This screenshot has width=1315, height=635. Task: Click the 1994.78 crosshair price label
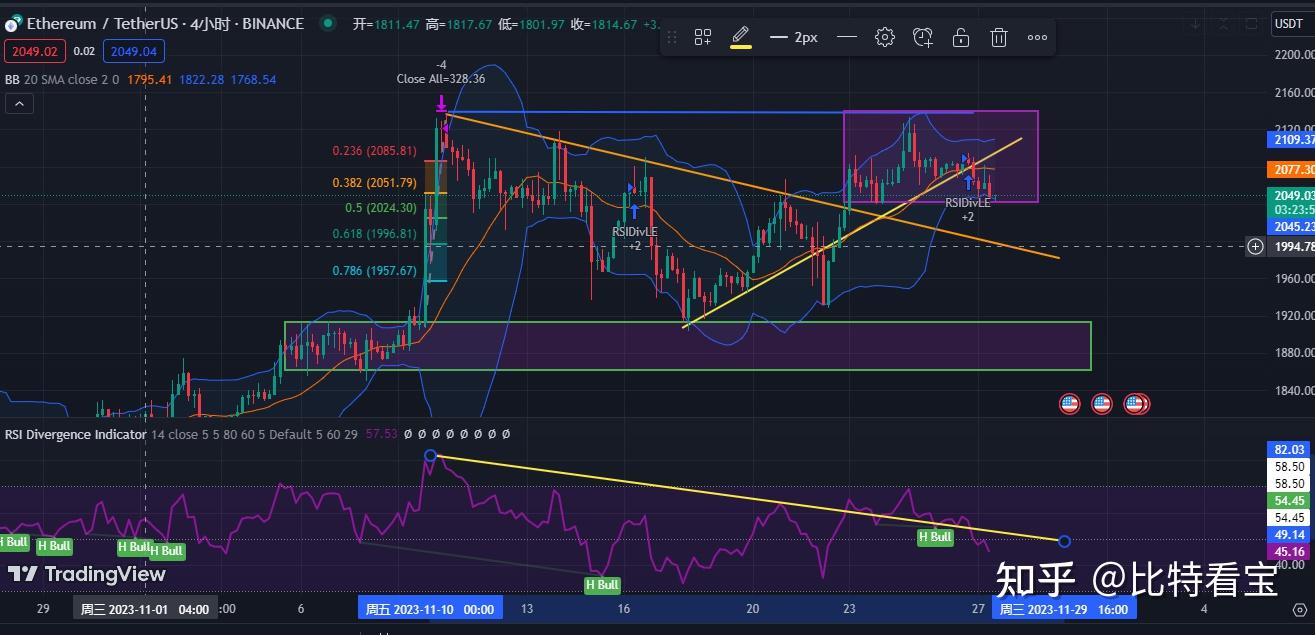(x=1292, y=247)
